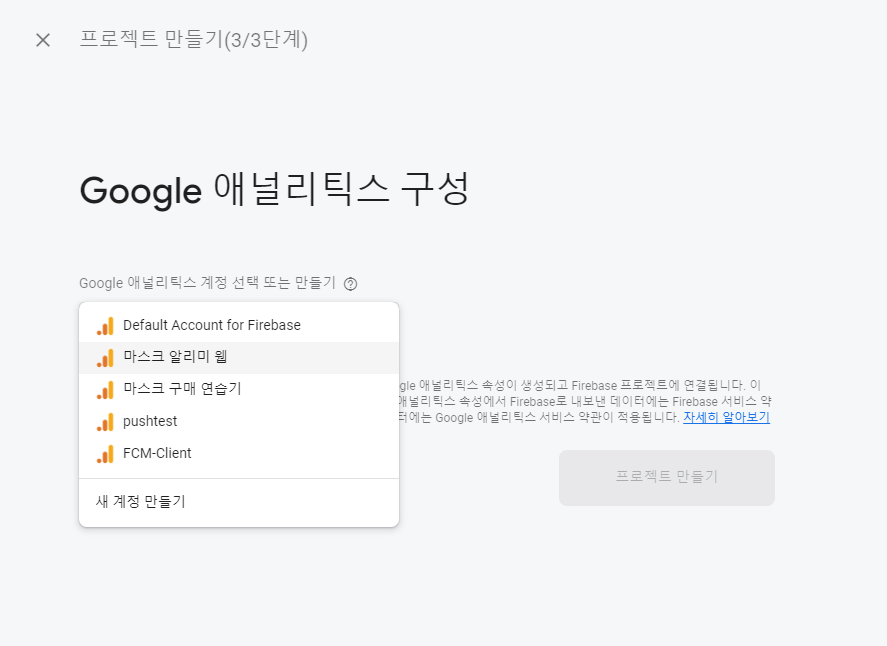Screen dimensions: 887x646
Task: Click analytics icon next to pushtest
Action: pos(105,422)
